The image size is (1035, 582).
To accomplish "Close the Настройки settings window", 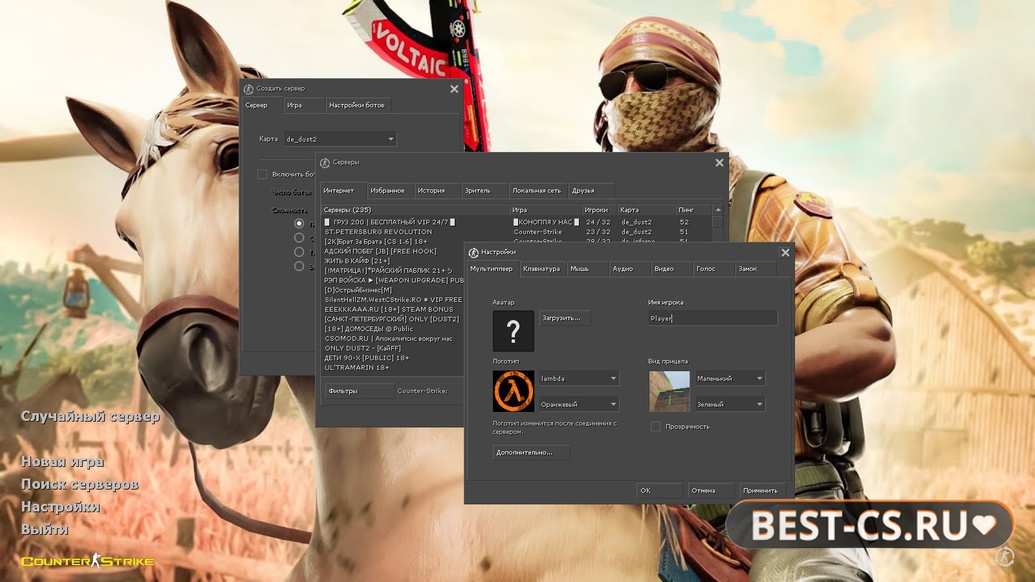I will [785, 252].
